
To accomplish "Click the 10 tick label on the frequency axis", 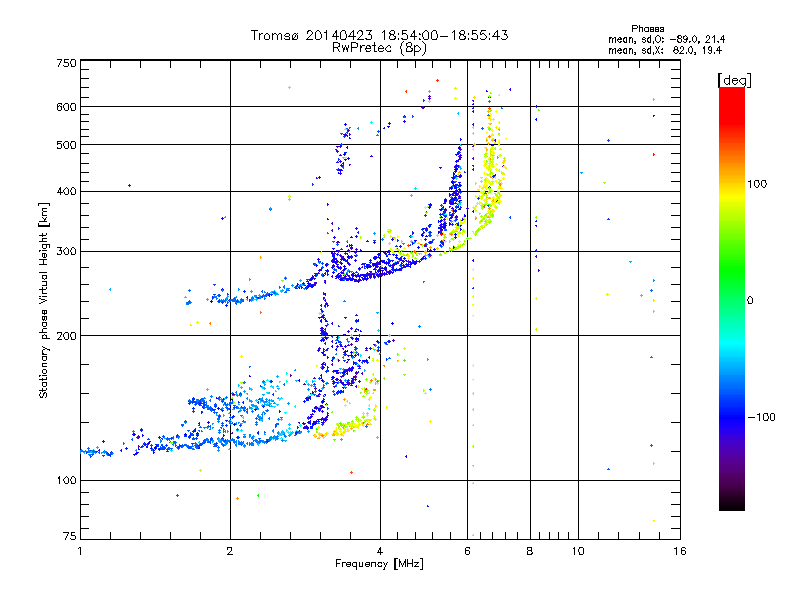I will tap(578, 551).
